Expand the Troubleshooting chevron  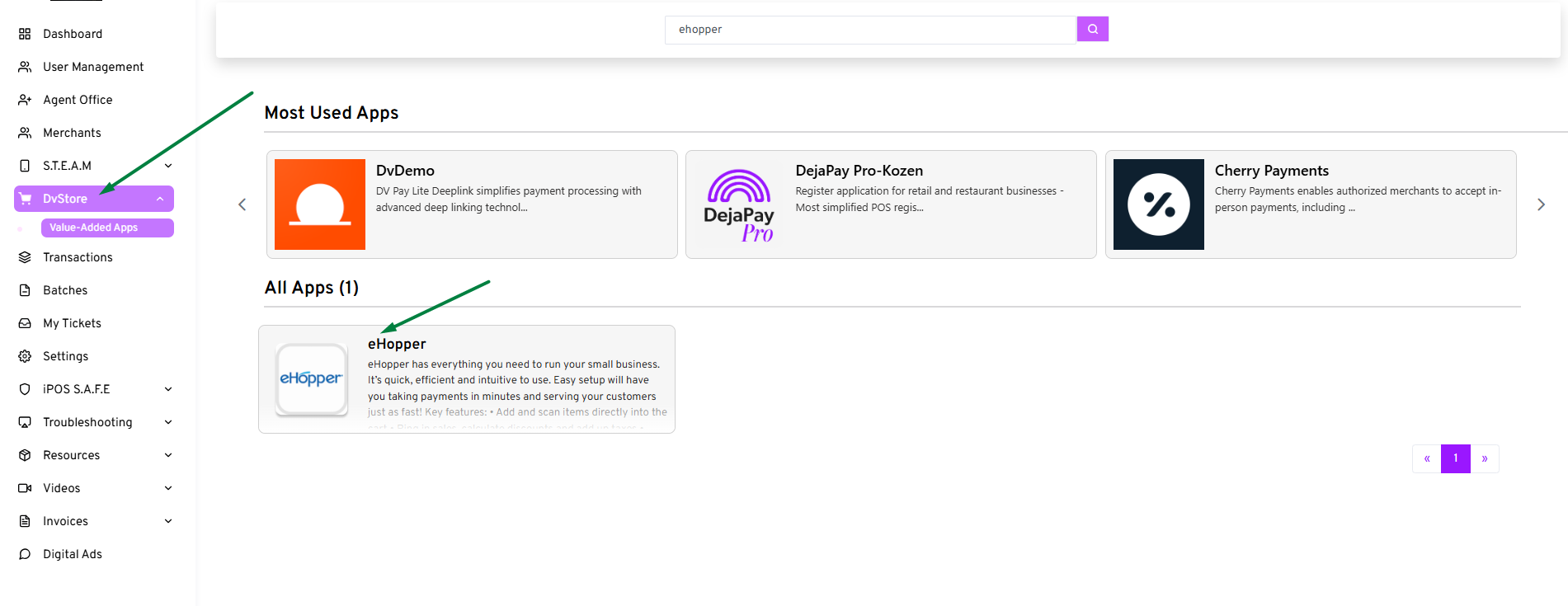pyautogui.click(x=168, y=422)
